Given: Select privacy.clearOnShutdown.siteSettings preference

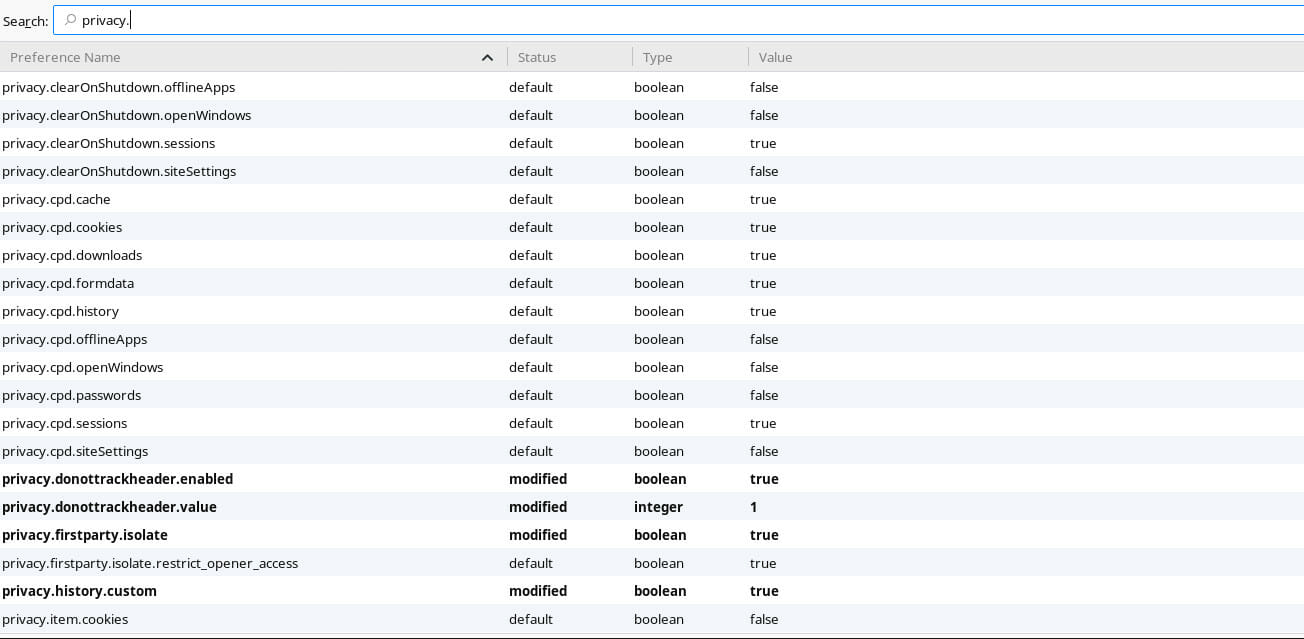Looking at the screenshot, I should [x=119, y=171].
